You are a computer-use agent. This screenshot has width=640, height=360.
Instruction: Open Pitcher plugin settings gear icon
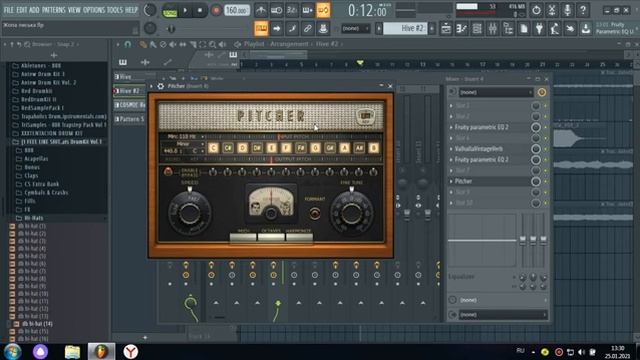160,86
